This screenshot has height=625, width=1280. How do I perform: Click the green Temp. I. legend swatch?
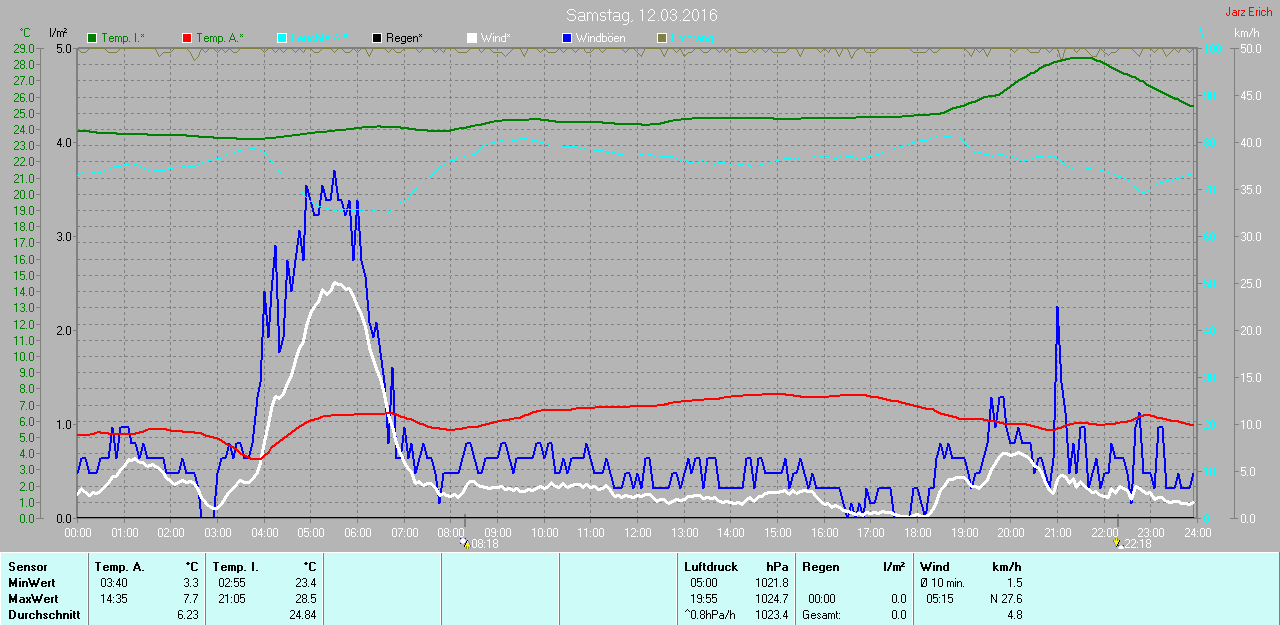pyautogui.click(x=93, y=38)
